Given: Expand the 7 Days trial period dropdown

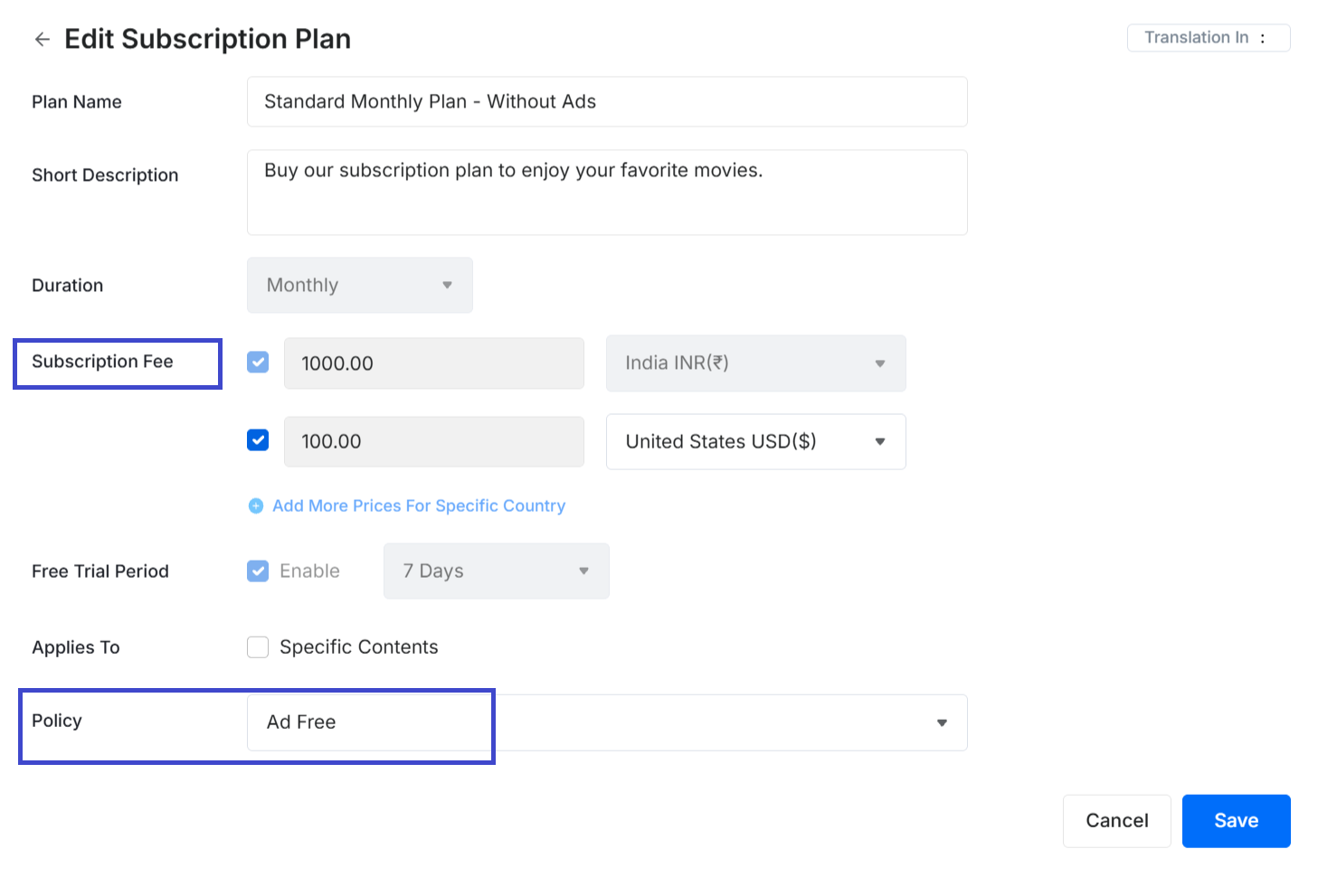Looking at the screenshot, I should point(496,571).
